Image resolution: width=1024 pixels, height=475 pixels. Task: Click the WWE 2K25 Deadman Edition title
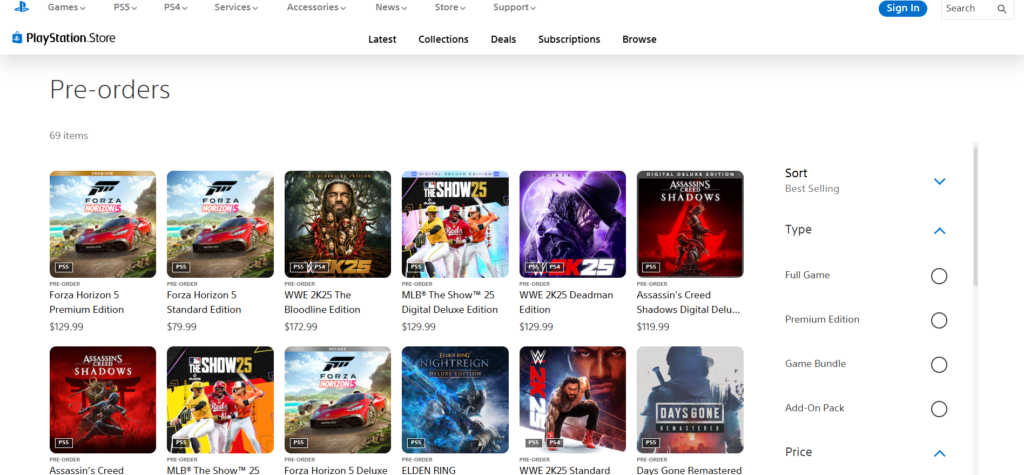tap(566, 302)
